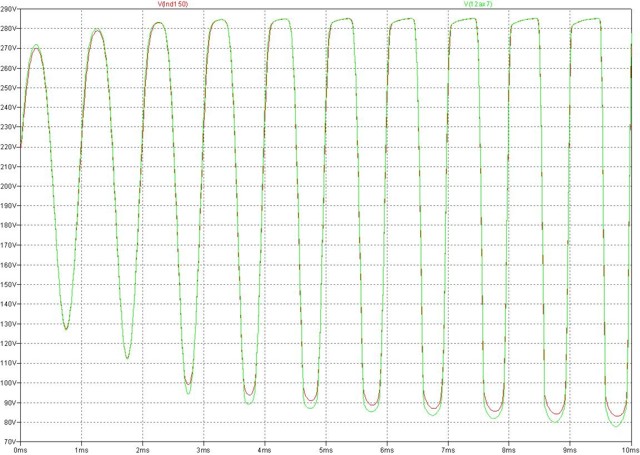
Task: Select the 5ms tick on the time axis
Action: click(325, 449)
